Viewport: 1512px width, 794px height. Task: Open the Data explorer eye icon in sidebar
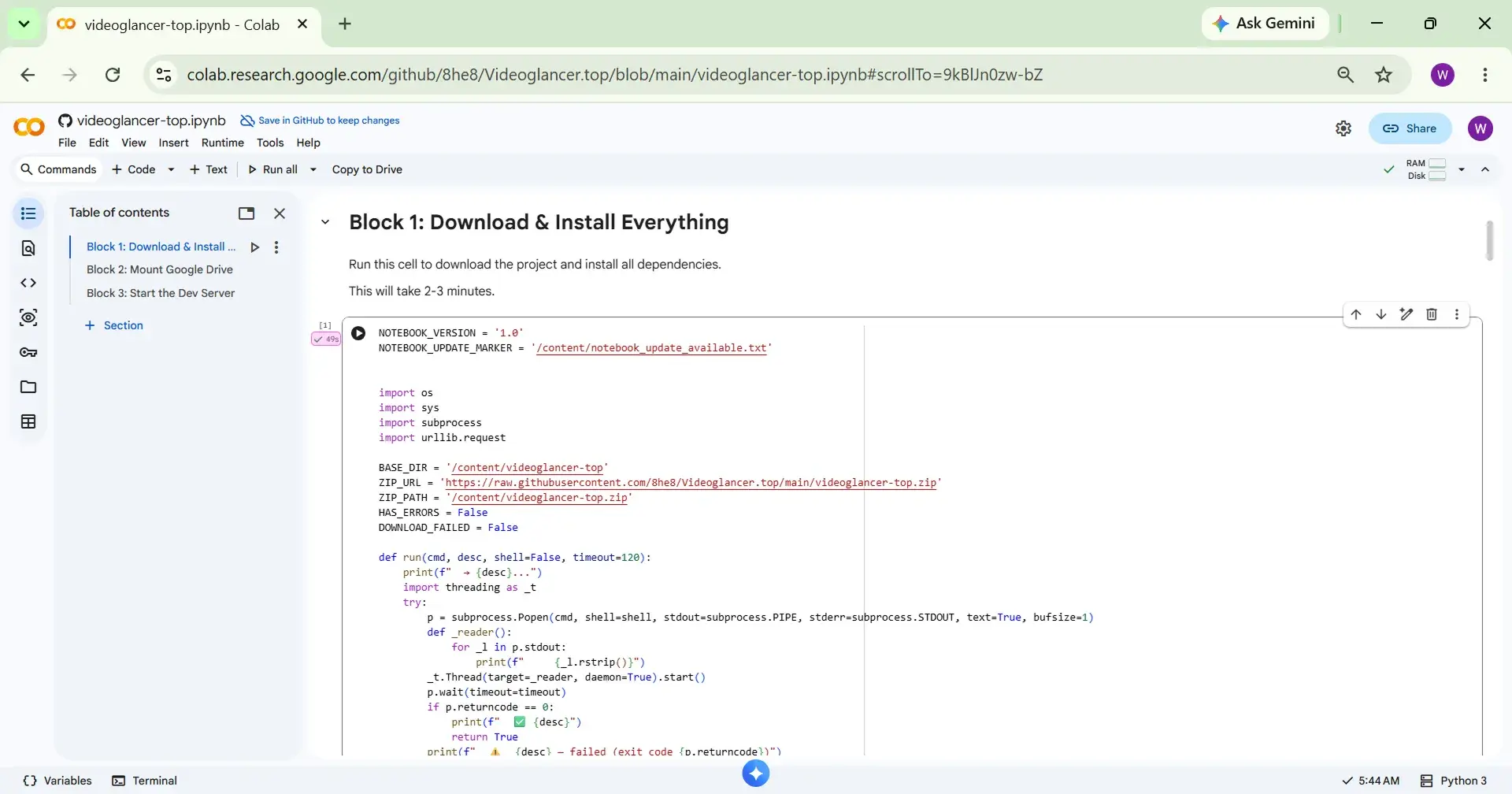click(x=28, y=317)
